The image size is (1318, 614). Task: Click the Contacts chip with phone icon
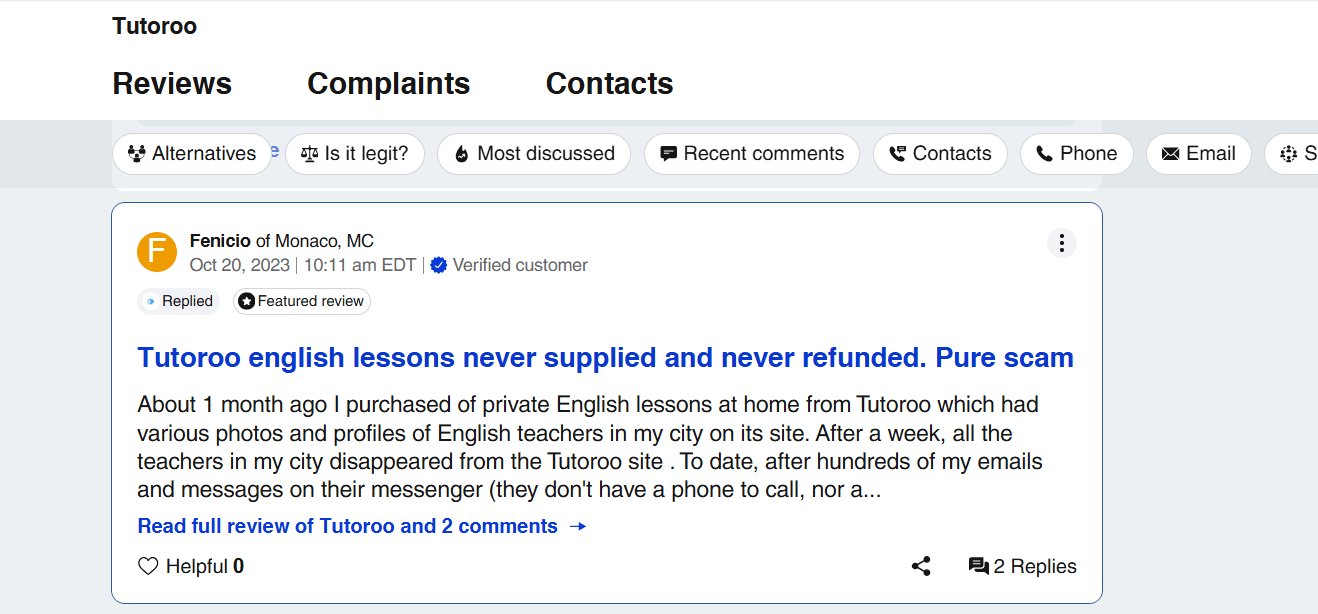coord(939,154)
